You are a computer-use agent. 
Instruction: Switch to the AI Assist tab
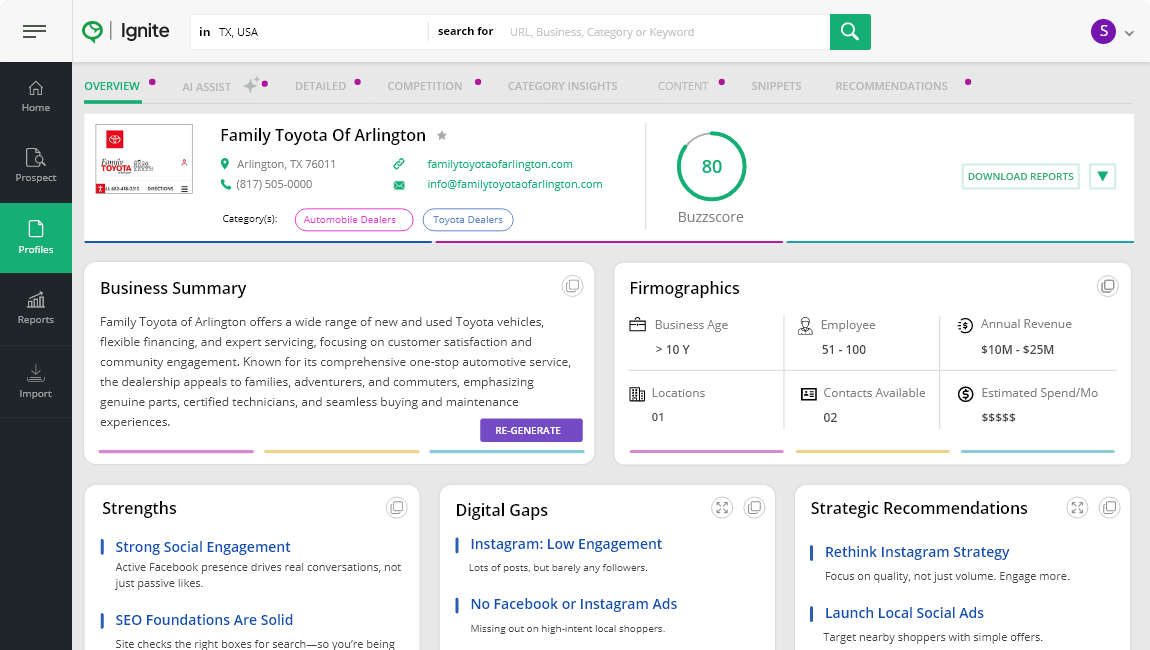207,87
